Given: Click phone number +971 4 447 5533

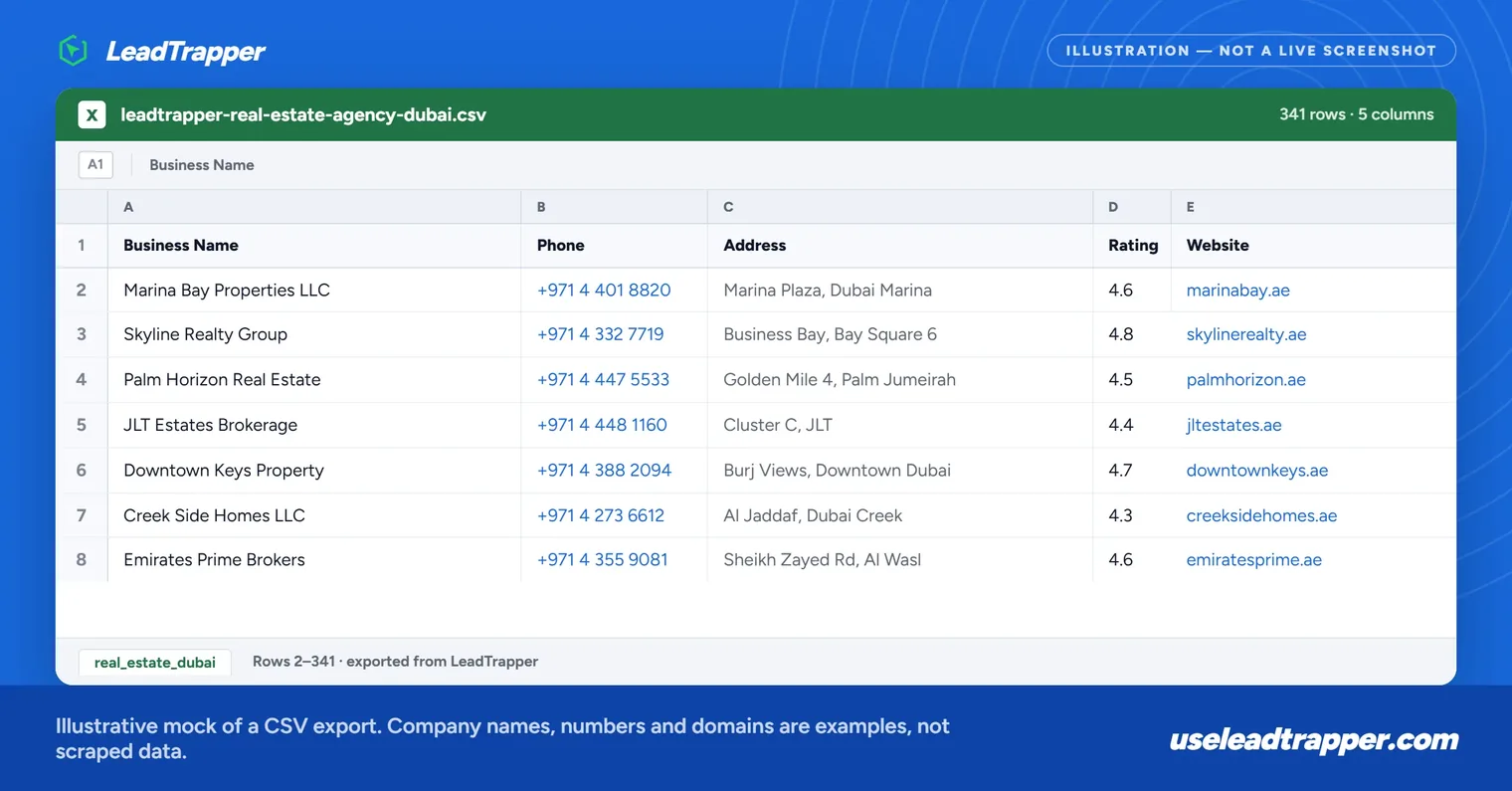Looking at the screenshot, I should (x=603, y=380).
